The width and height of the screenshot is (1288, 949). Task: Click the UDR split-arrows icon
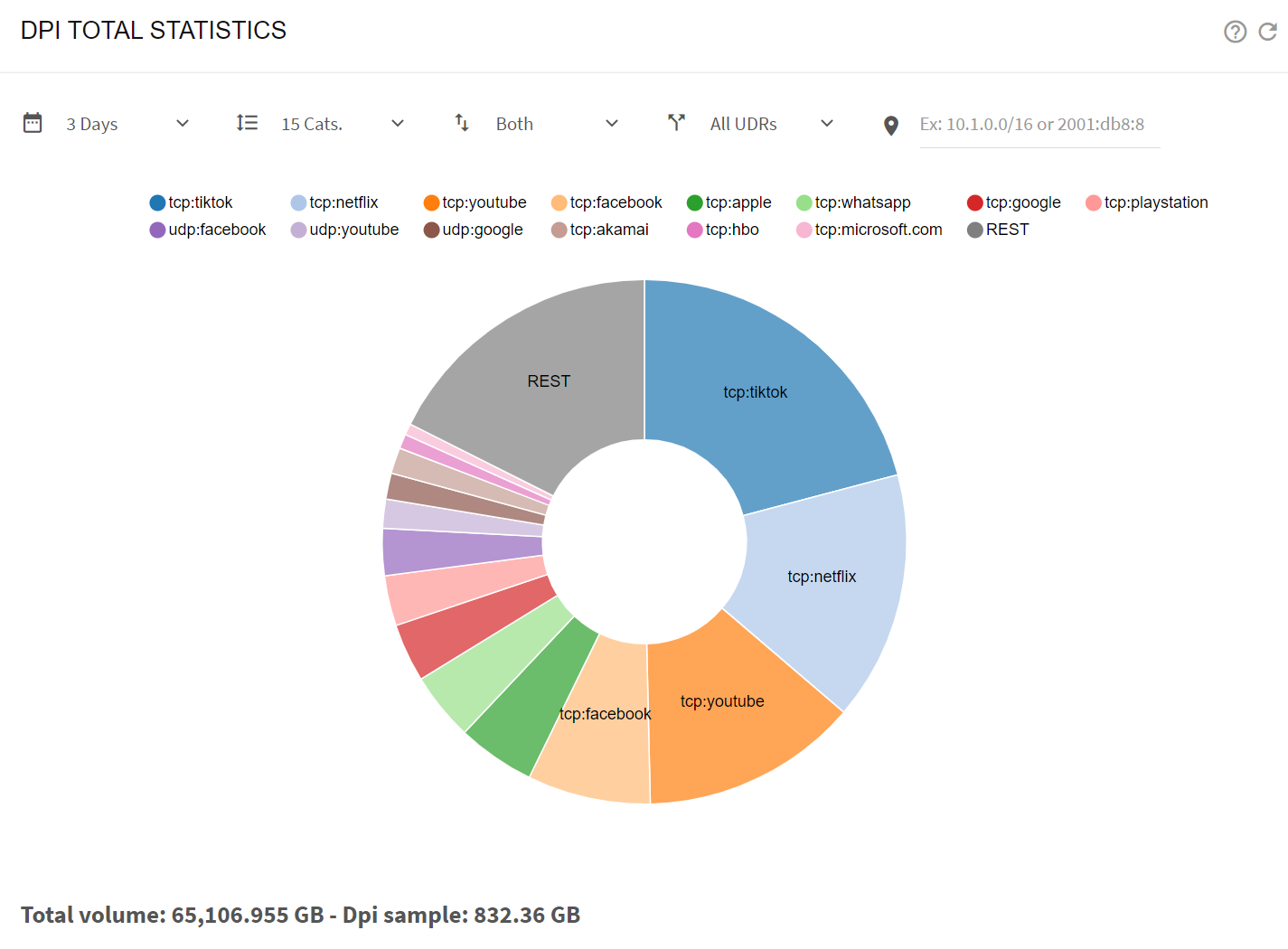pyautogui.click(x=676, y=123)
